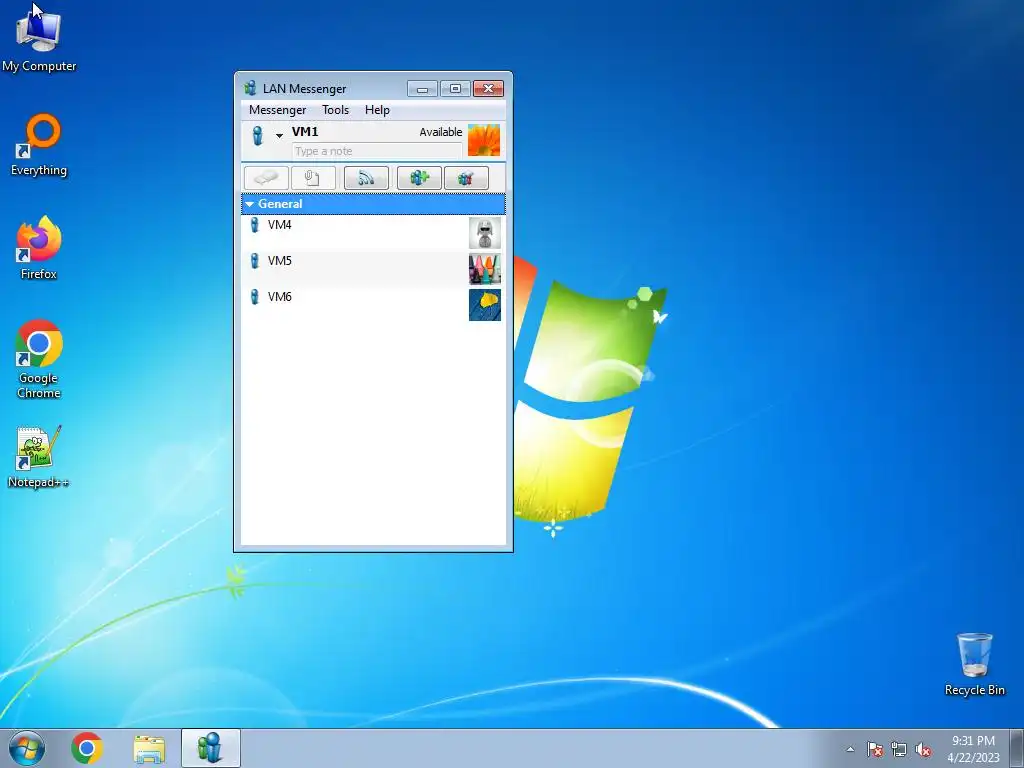
Task: Collapse the General group
Action: 249,204
